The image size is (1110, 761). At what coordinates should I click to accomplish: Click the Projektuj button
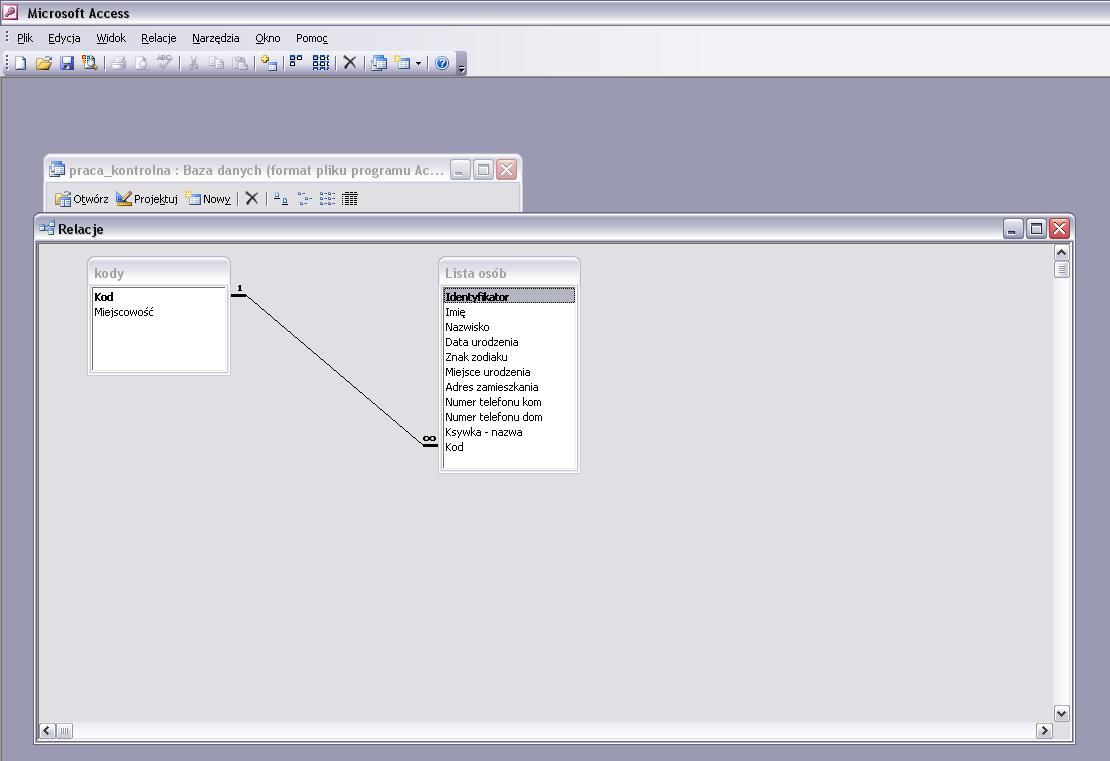147,199
